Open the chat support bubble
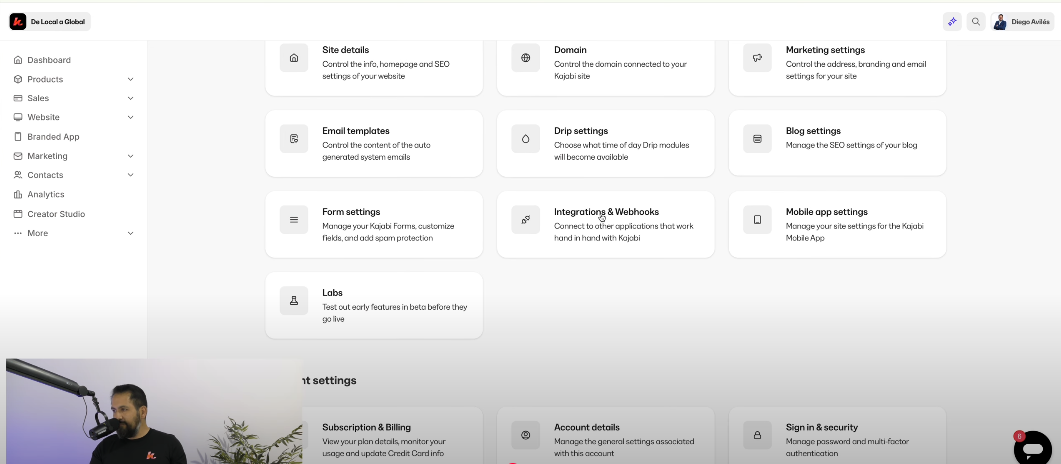The height and width of the screenshot is (464, 1061). pyautogui.click(x=1032, y=447)
